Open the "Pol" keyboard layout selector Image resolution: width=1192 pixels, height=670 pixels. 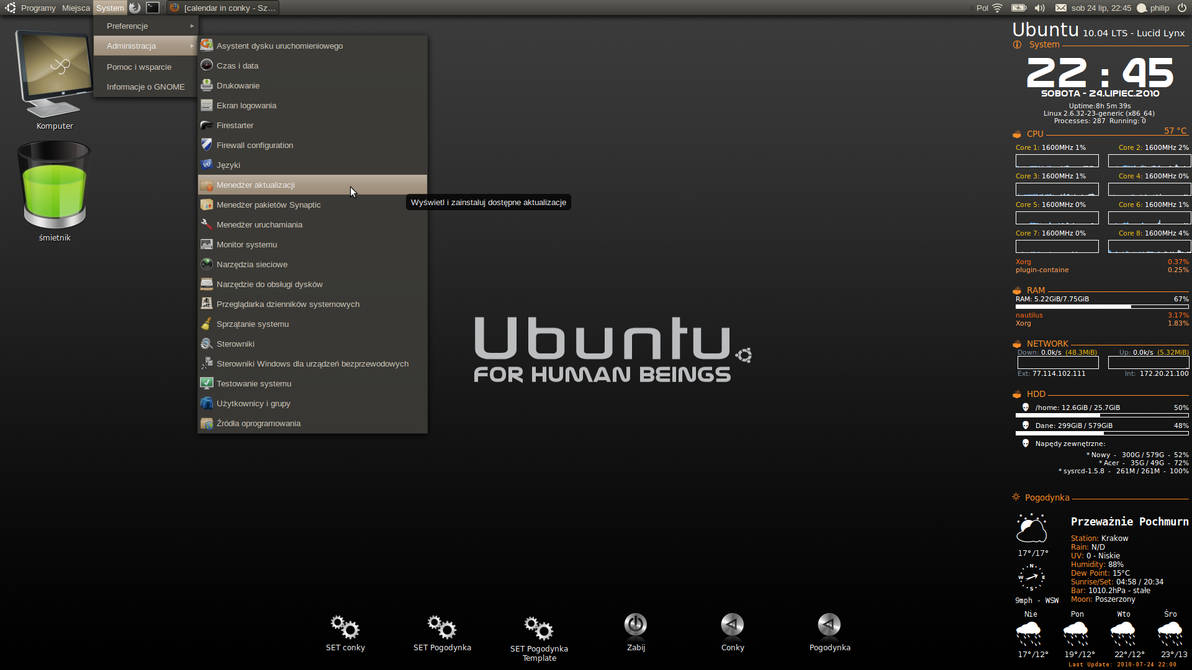pos(982,7)
